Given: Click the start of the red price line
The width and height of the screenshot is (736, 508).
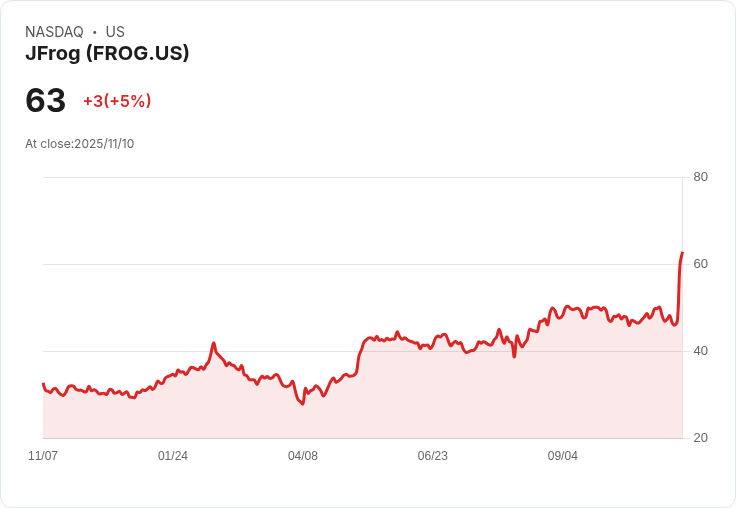Looking at the screenshot, I should pos(43,384).
